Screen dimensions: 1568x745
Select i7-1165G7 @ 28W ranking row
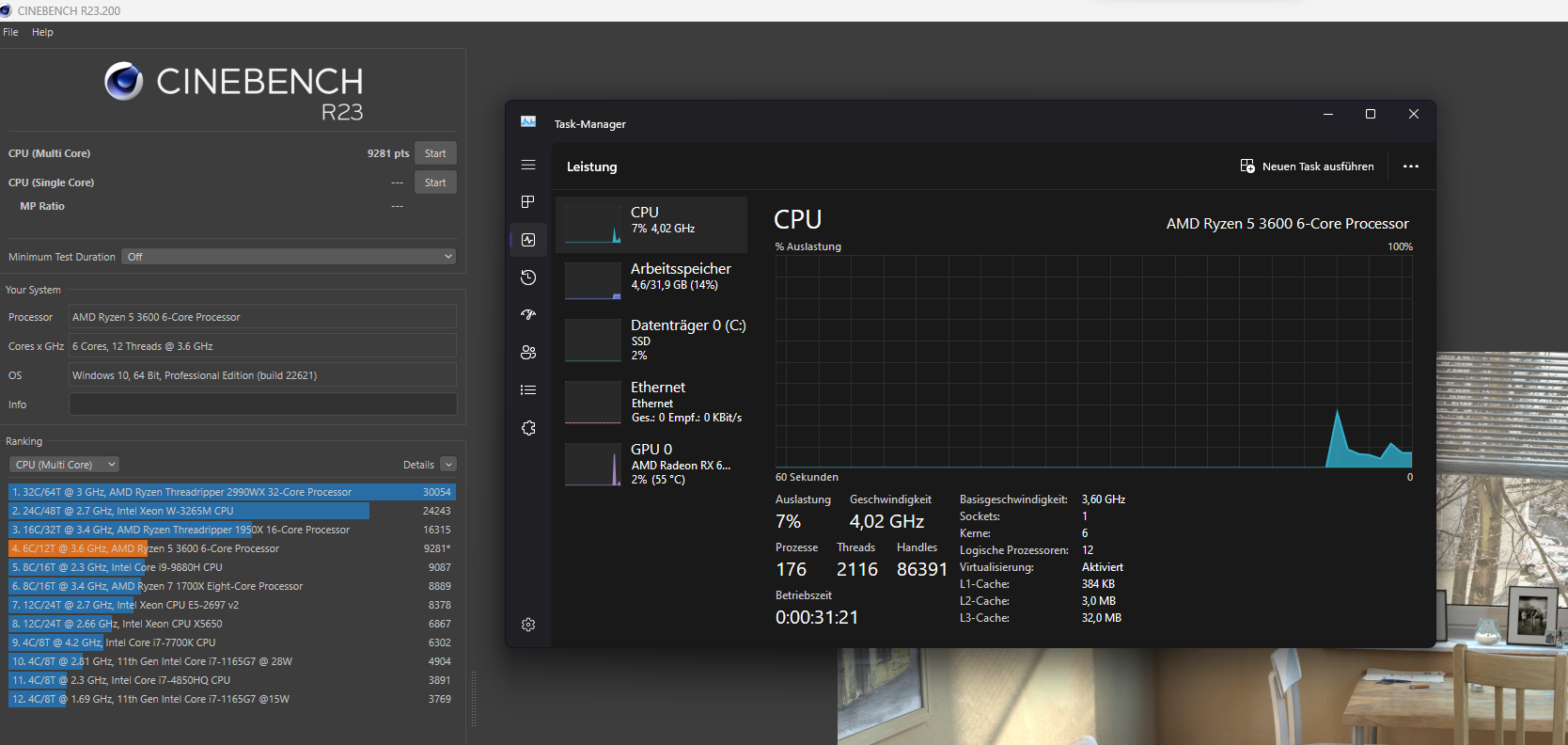[231, 661]
